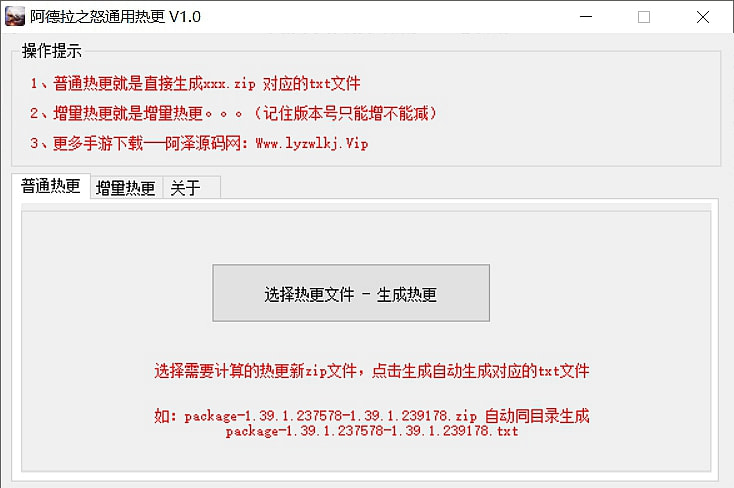Image resolution: width=734 pixels, height=488 pixels.
Task: Click the example package .txt filename text
Action: click(x=372, y=431)
